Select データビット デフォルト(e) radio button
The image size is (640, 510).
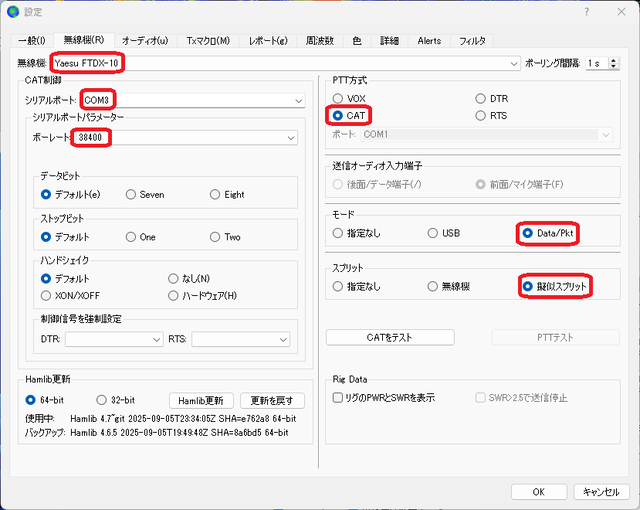(70, 195)
